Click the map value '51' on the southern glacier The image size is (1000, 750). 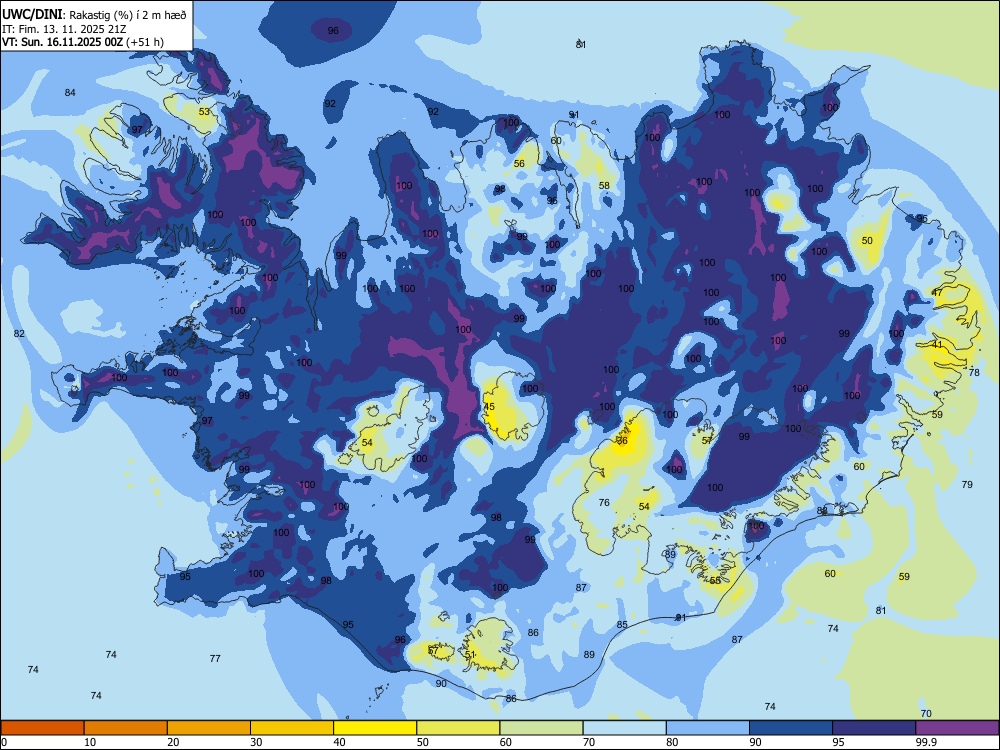471,654
